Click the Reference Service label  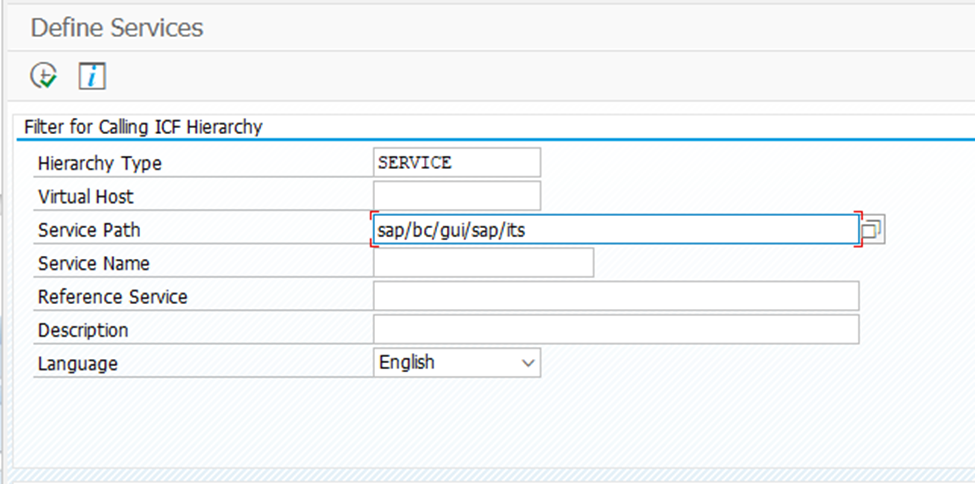tap(112, 297)
